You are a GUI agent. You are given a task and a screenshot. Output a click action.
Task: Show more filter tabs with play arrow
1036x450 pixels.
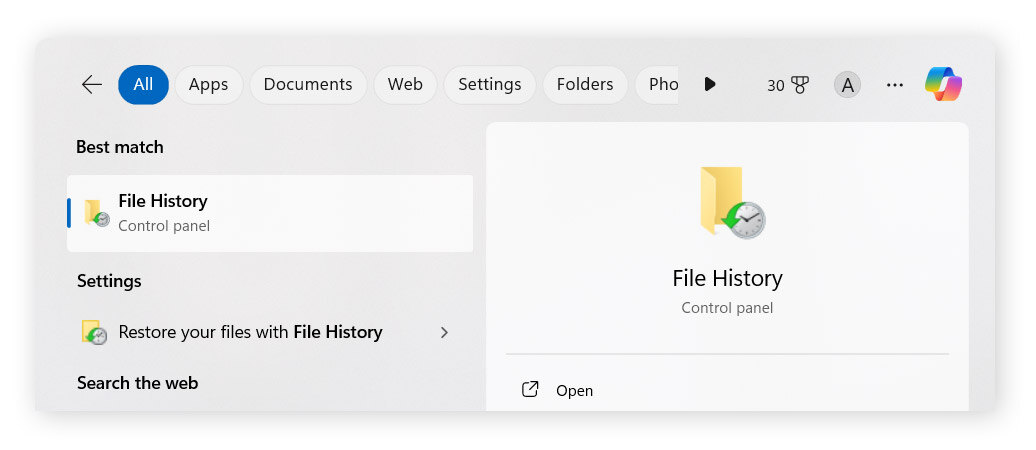click(710, 85)
